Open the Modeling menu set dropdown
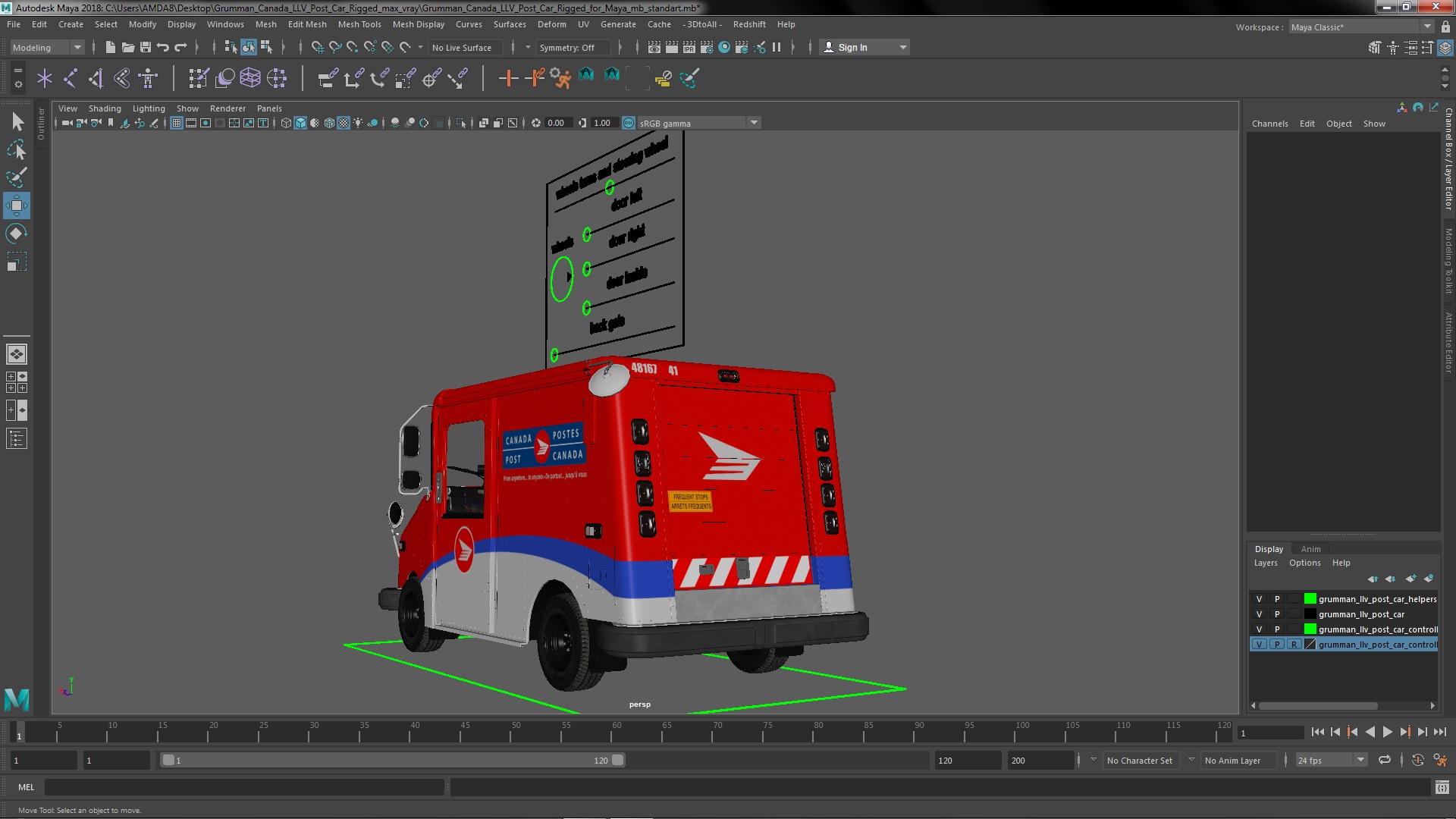The width and height of the screenshot is (1456, 819). (47, 47)
